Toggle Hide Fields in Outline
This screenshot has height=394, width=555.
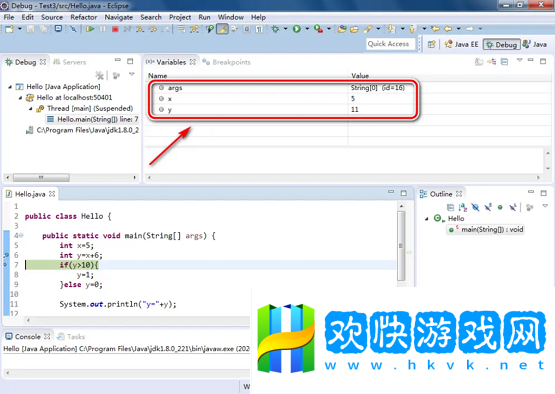tap(475, 207)
